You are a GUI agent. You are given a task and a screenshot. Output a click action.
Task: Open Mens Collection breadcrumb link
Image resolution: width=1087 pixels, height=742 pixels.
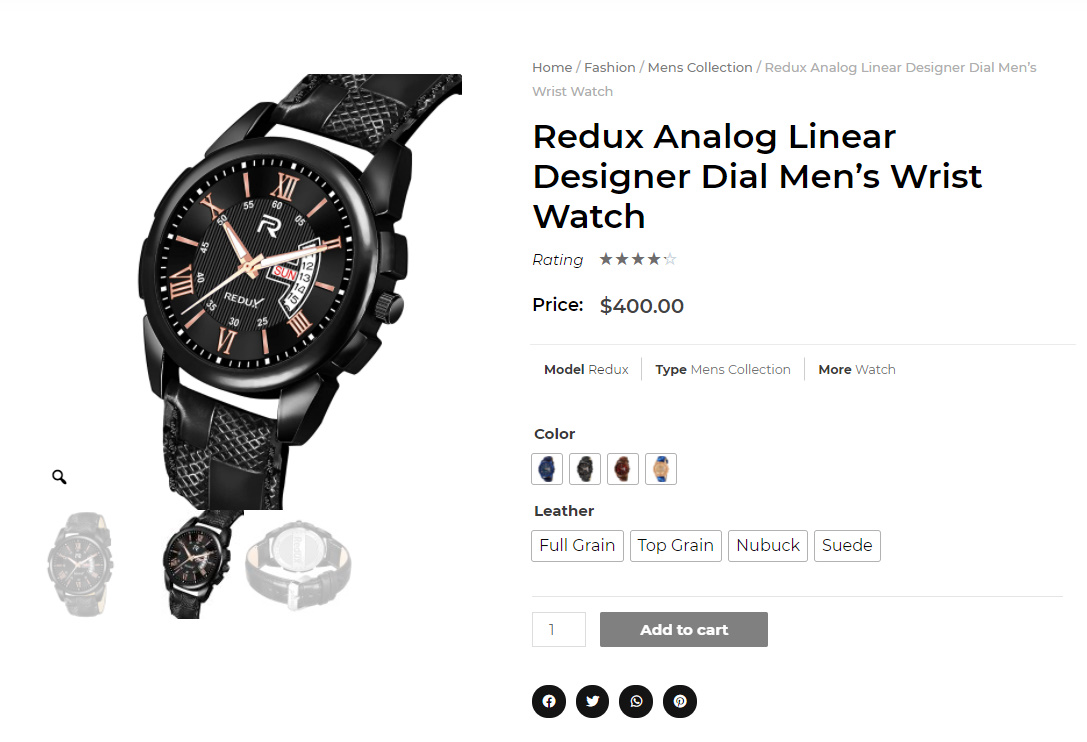coord(699,67)
